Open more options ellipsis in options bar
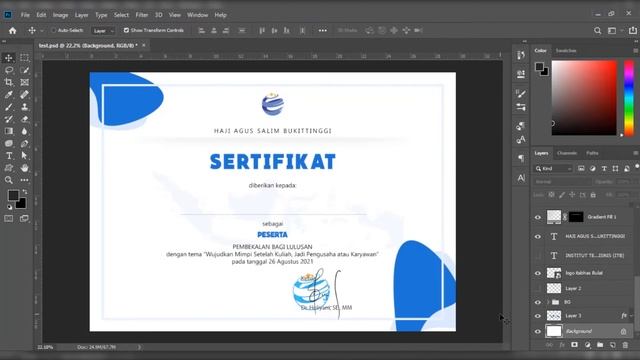640x360 pixels. pos(322,31)
